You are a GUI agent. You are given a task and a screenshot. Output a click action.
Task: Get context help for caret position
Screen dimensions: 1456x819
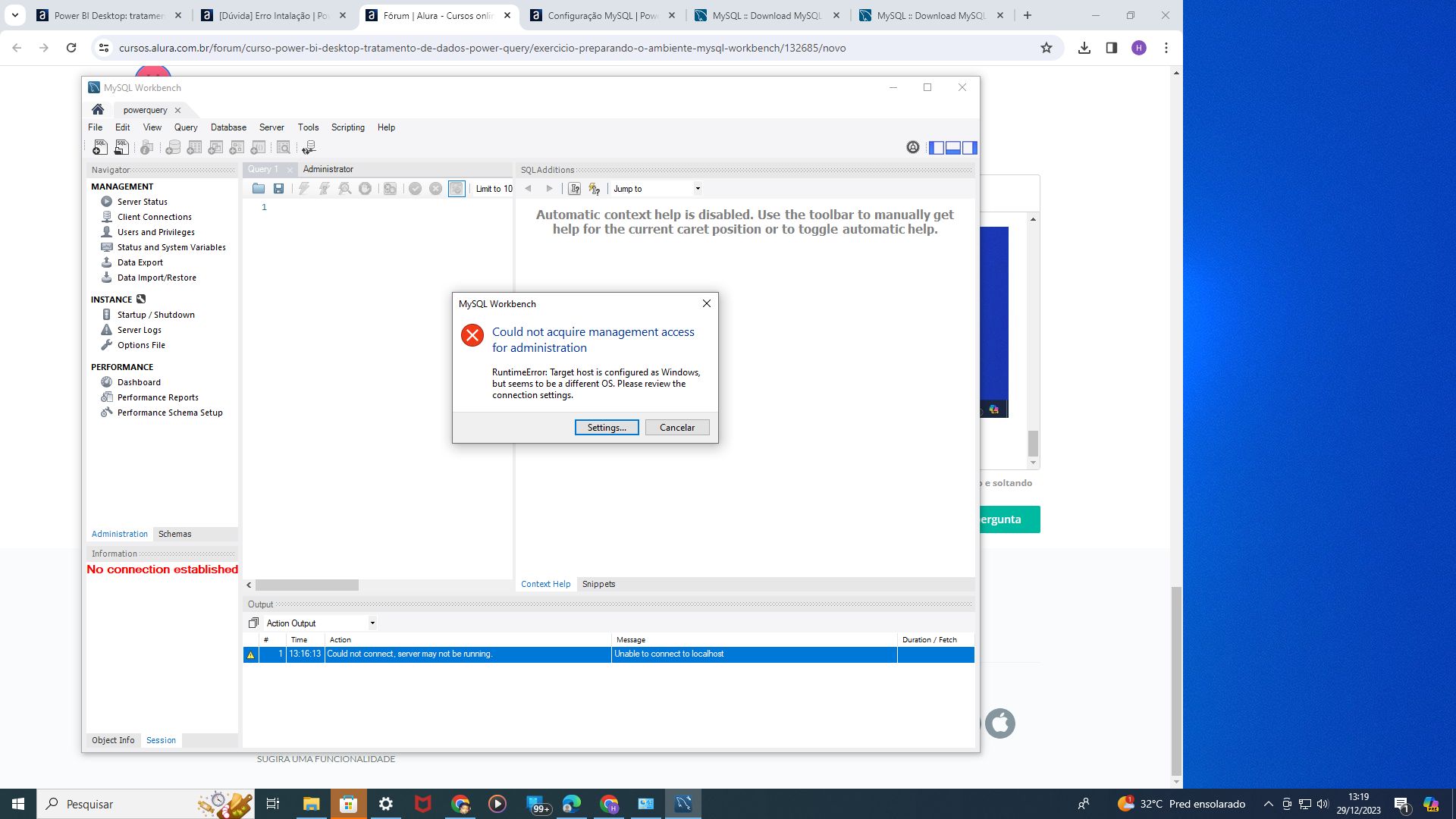575,189
